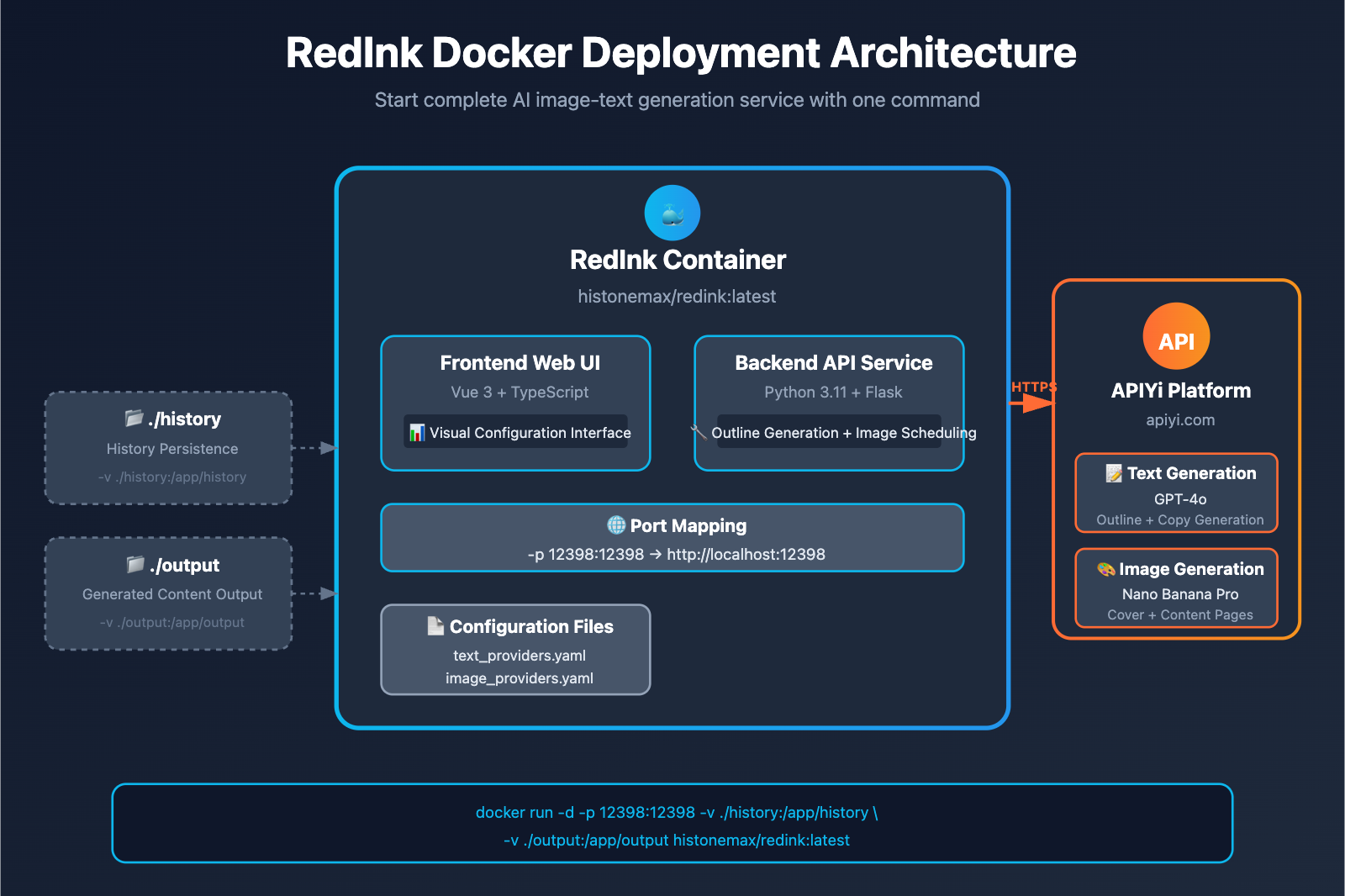1345x896 pixels.
Task: Click the chart icon in Visual Configuration Interface
Action: (415, 432)
